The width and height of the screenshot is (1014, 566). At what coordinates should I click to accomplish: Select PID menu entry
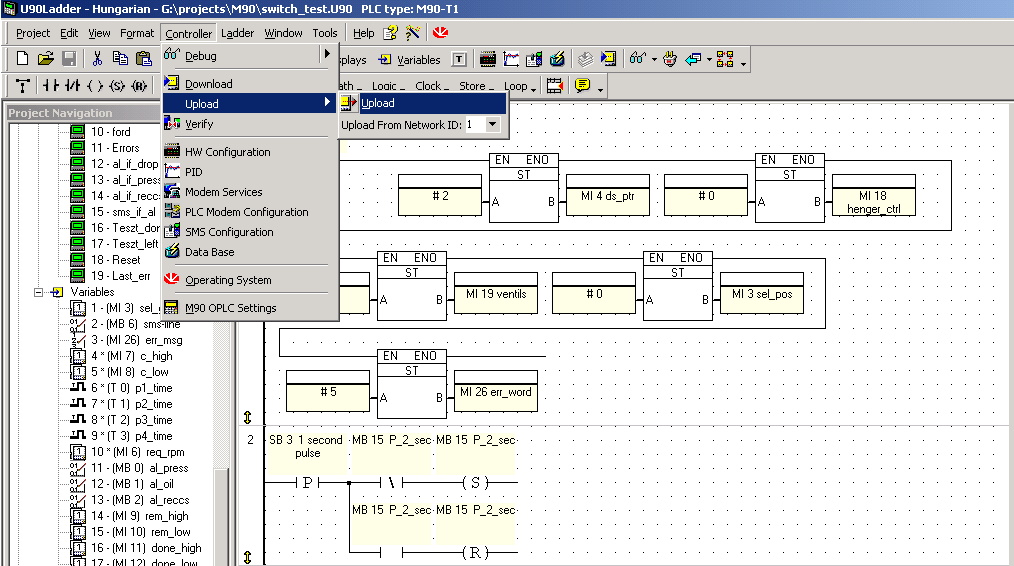tap(249, 171)
